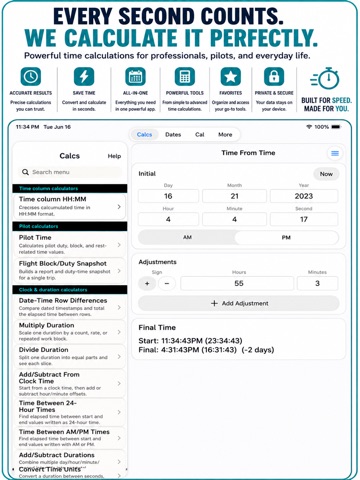This screenshot has height=480, width=360.
Task: Switch to the Cal tab
Action: click(200, 135)
